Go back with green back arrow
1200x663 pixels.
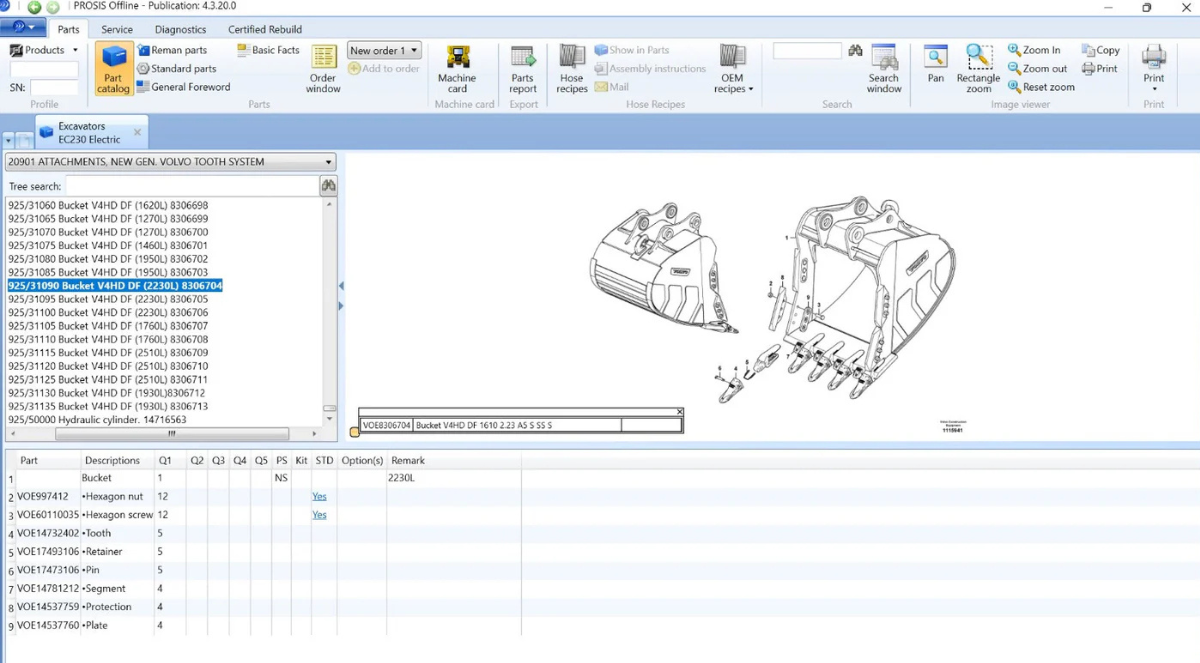click(x=34, y=7)
